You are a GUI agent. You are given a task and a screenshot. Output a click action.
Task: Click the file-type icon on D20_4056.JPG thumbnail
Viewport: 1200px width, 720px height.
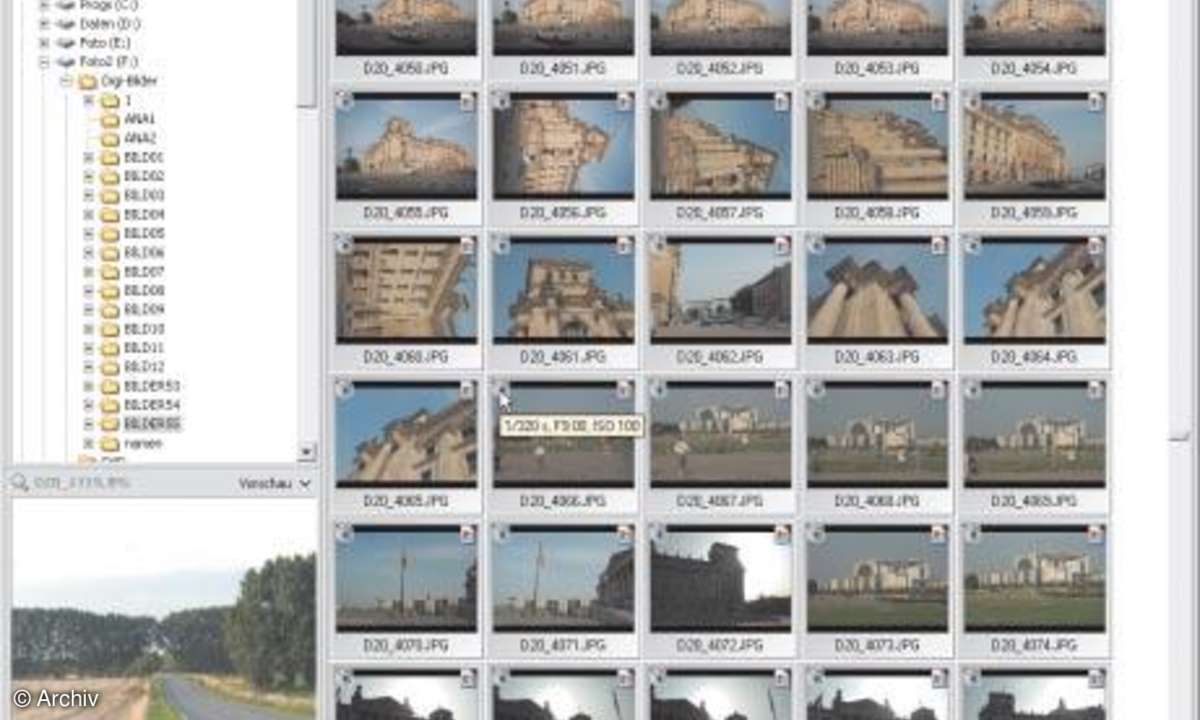pyautogui.click(x=624, y=102)
